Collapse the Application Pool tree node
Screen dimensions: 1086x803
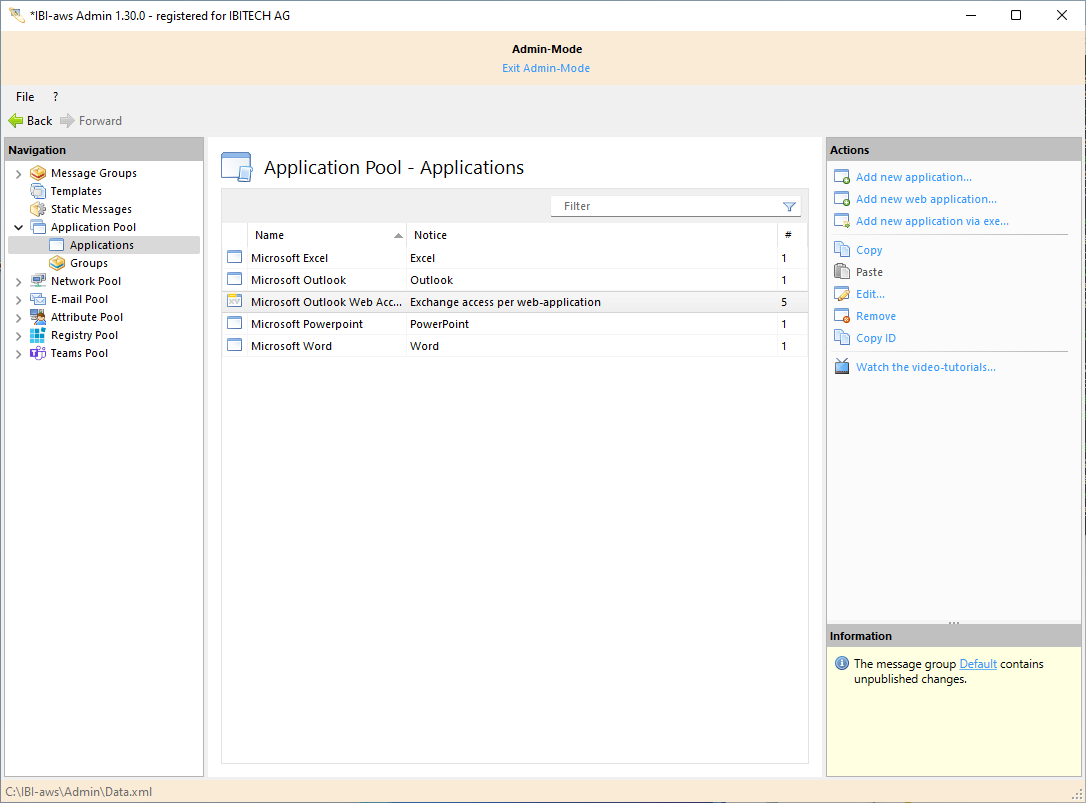18,228
